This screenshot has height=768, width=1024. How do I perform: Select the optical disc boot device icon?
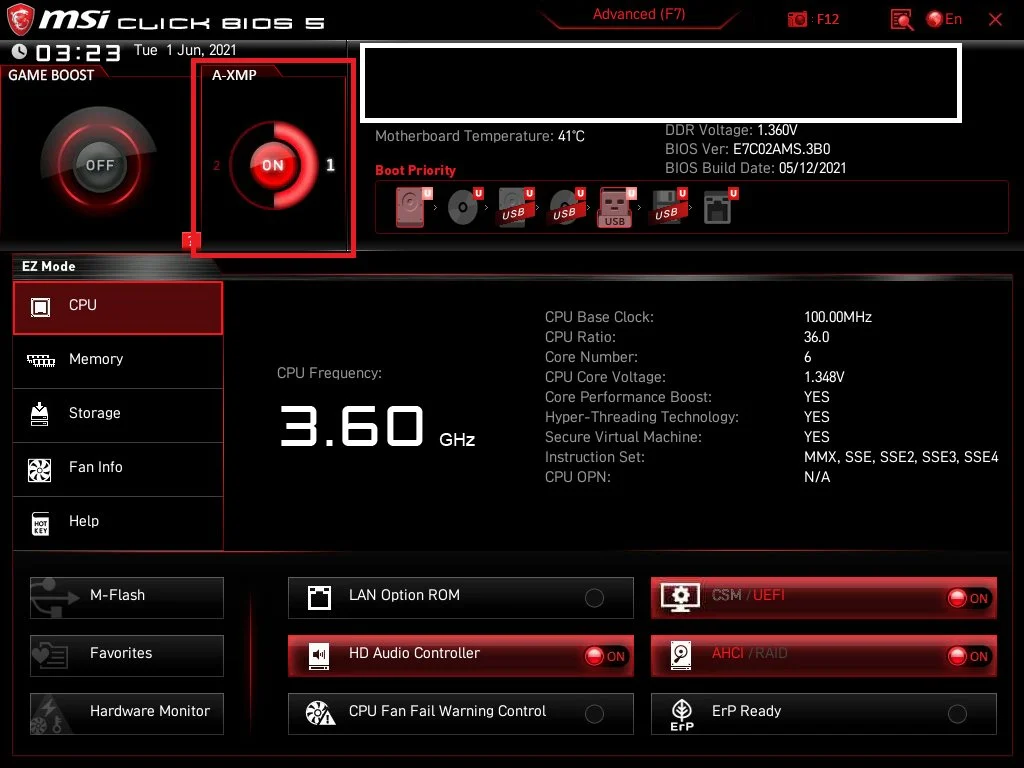tap(463, 208)
